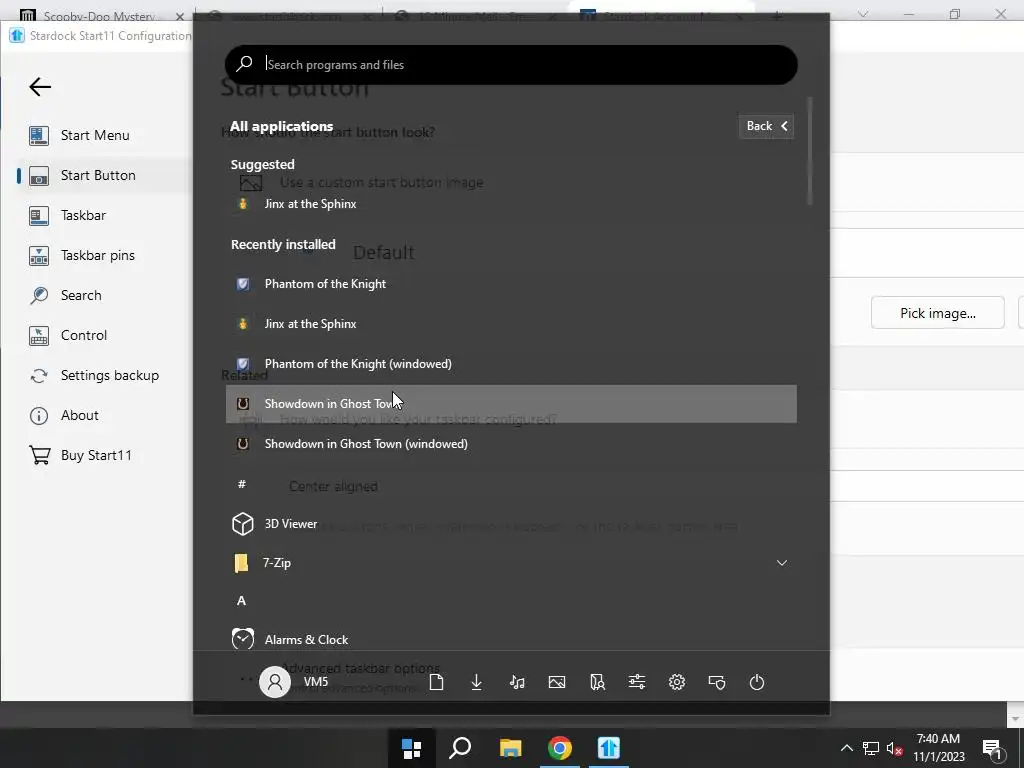Click the Search programs and files field
Screen dimensions: 1024x768
coord(511,65)
